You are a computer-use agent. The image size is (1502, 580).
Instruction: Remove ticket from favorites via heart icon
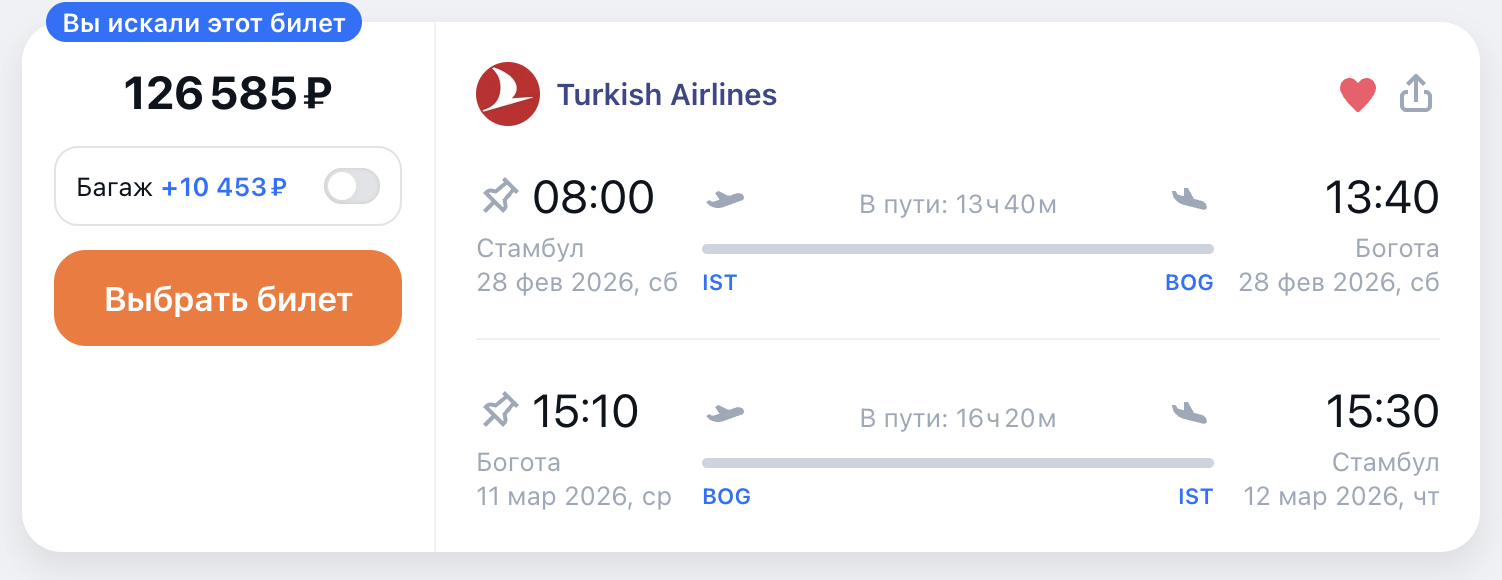point(1358,95)
